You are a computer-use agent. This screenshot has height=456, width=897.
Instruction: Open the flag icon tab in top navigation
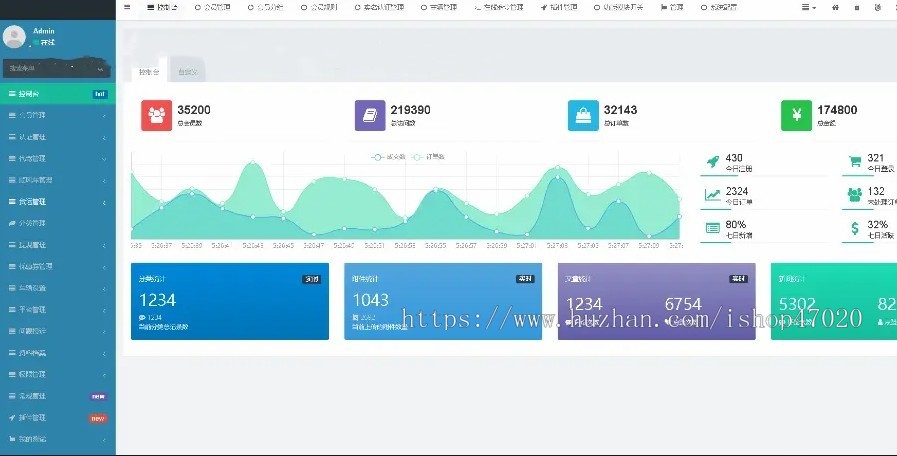(x=672, y=7)
